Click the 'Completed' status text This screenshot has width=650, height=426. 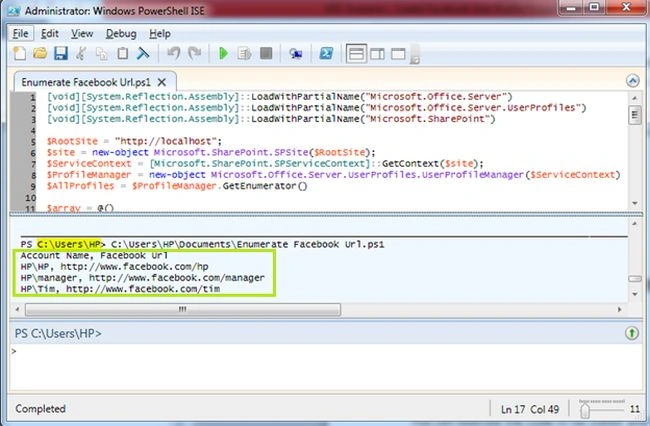(41, 409)
